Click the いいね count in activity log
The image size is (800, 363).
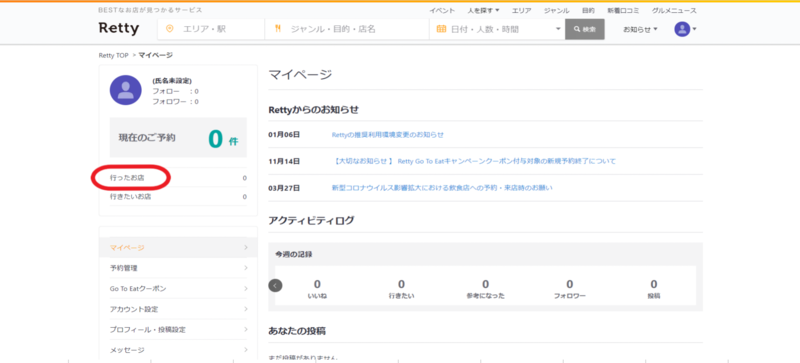(x=317, y=288)
